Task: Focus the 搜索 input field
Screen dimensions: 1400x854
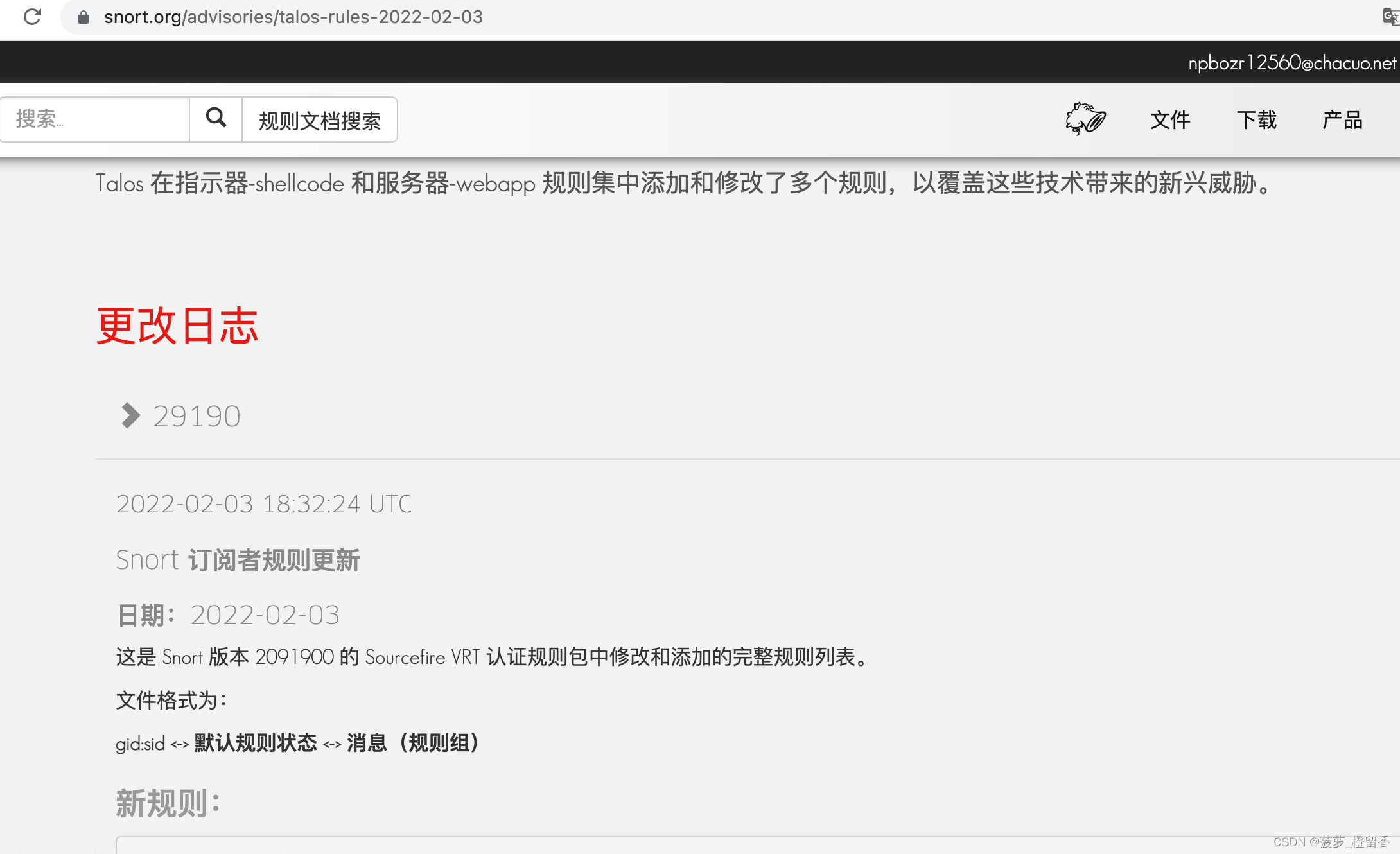Action: coord(95,119)
